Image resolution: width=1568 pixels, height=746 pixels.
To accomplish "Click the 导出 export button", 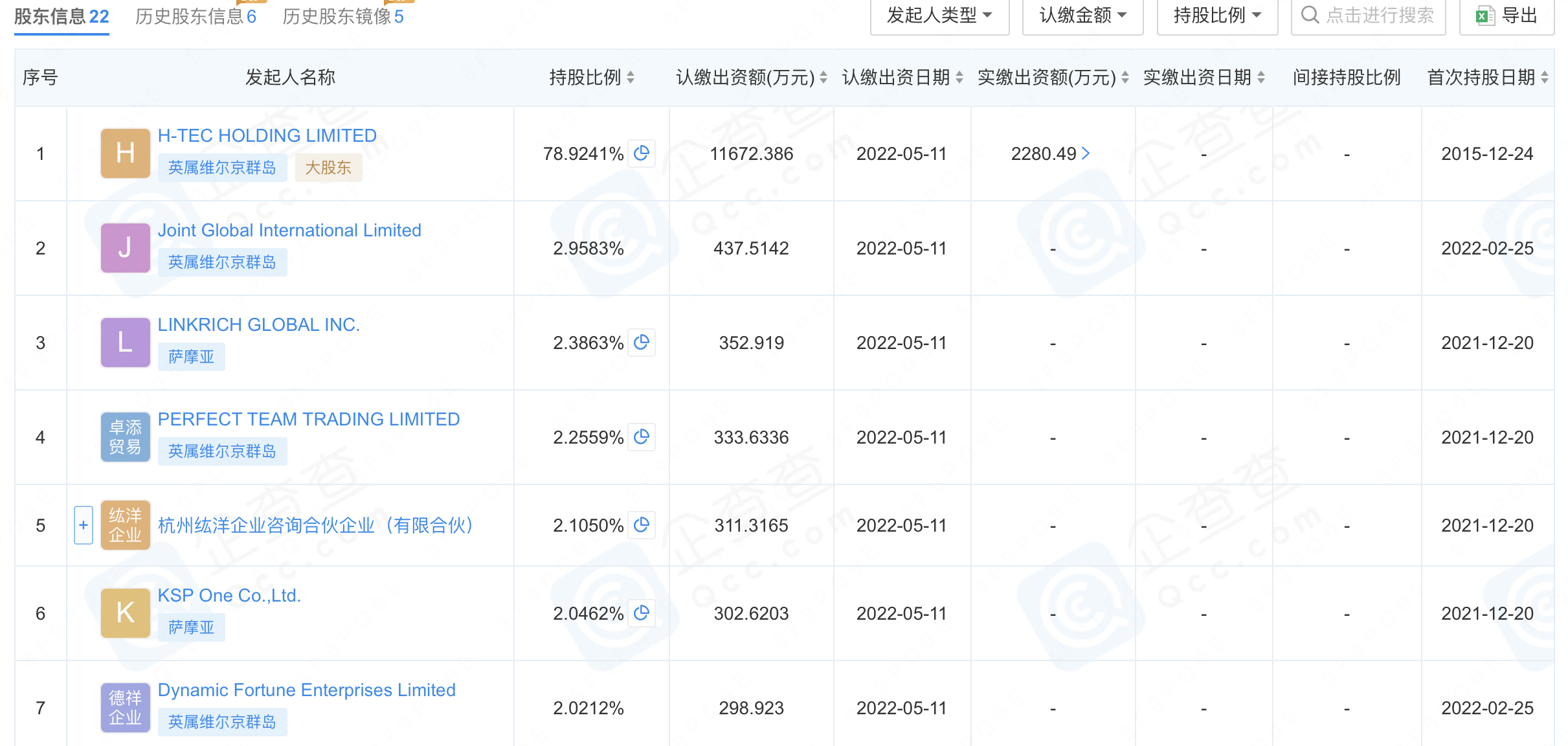I will 1506,16.
